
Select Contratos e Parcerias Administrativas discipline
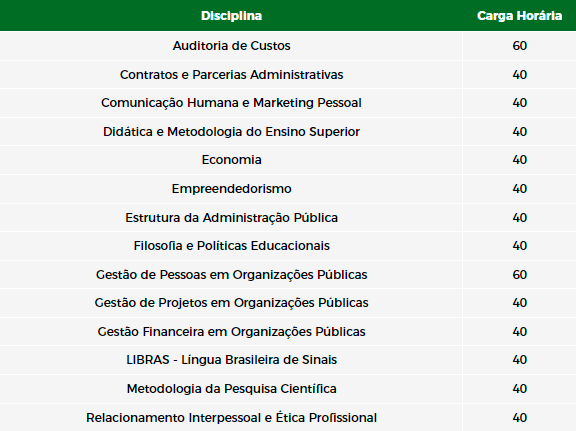tap(231, 75)
